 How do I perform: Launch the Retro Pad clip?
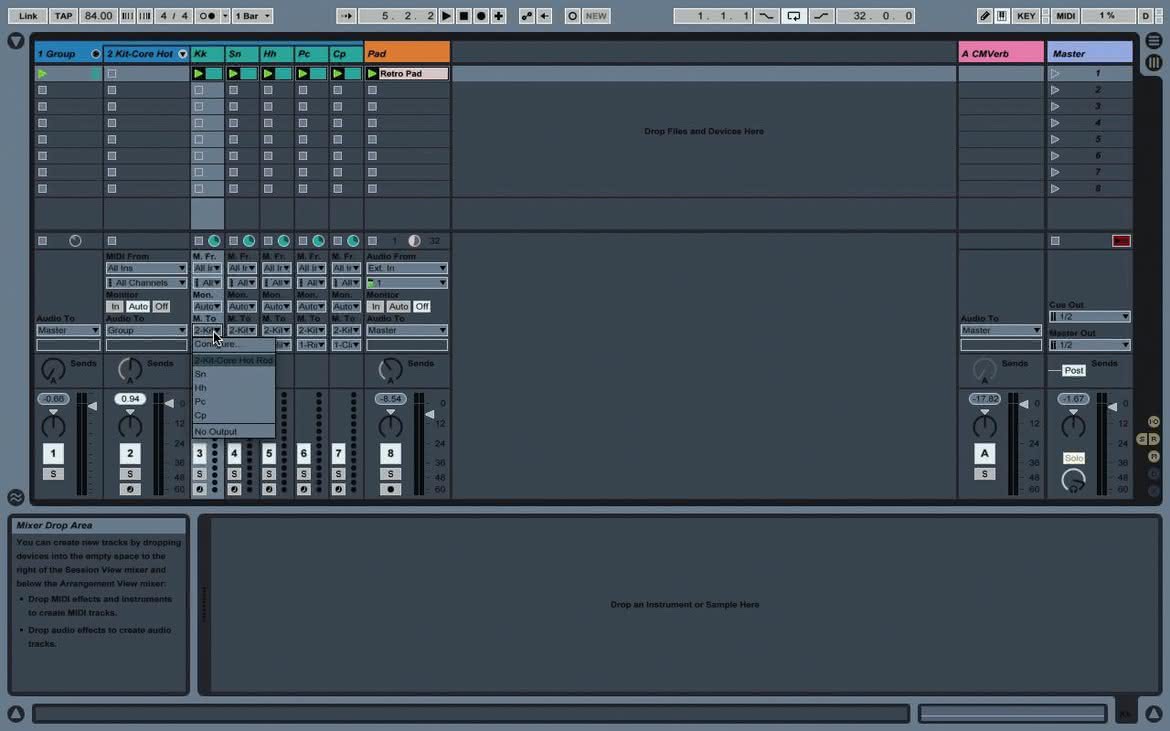372,73
